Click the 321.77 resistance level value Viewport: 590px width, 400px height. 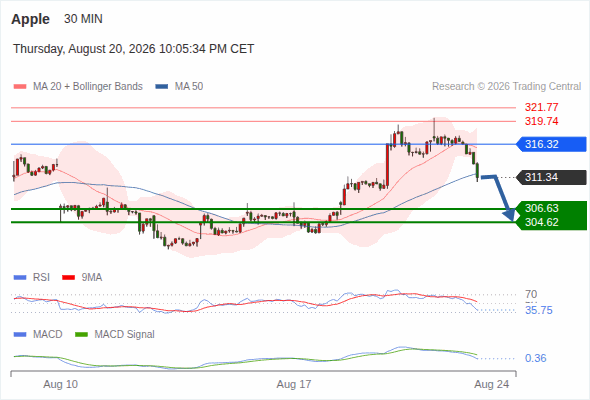click(541, 107)
